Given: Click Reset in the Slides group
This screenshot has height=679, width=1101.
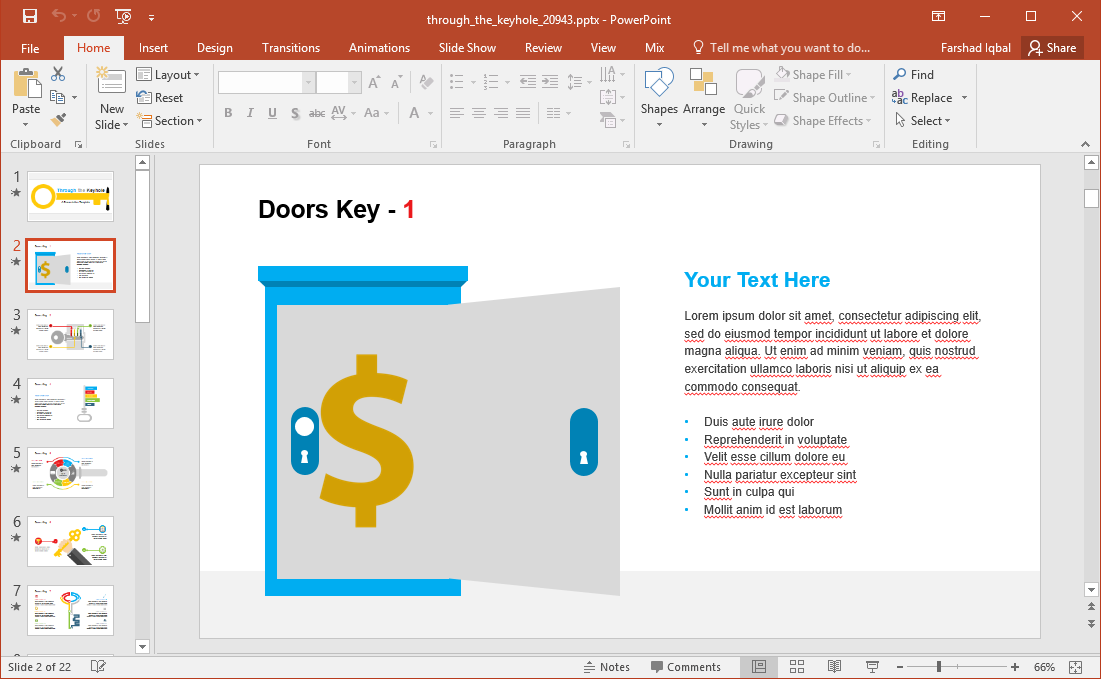Looking at the screenshot, I should 160,98.
